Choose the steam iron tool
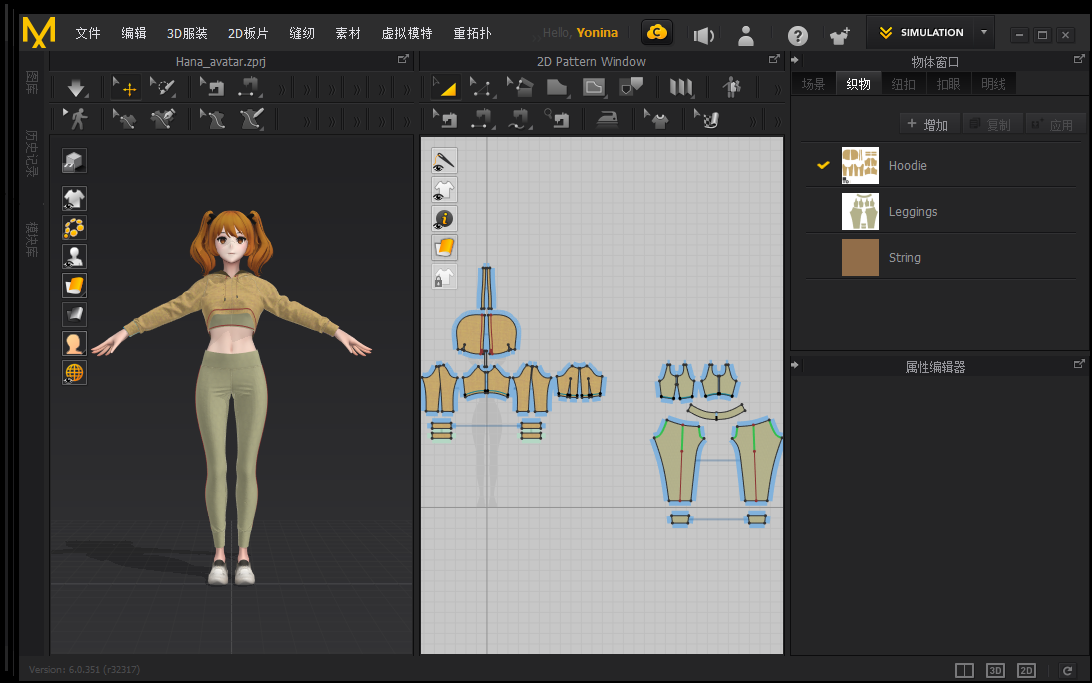The image size is (1092, 683). [x=607, y=120]
